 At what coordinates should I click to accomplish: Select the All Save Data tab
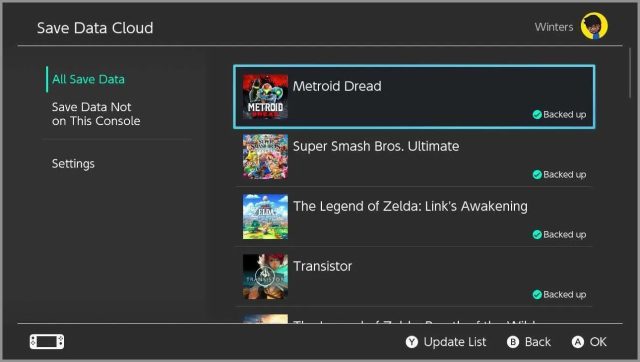88,79
